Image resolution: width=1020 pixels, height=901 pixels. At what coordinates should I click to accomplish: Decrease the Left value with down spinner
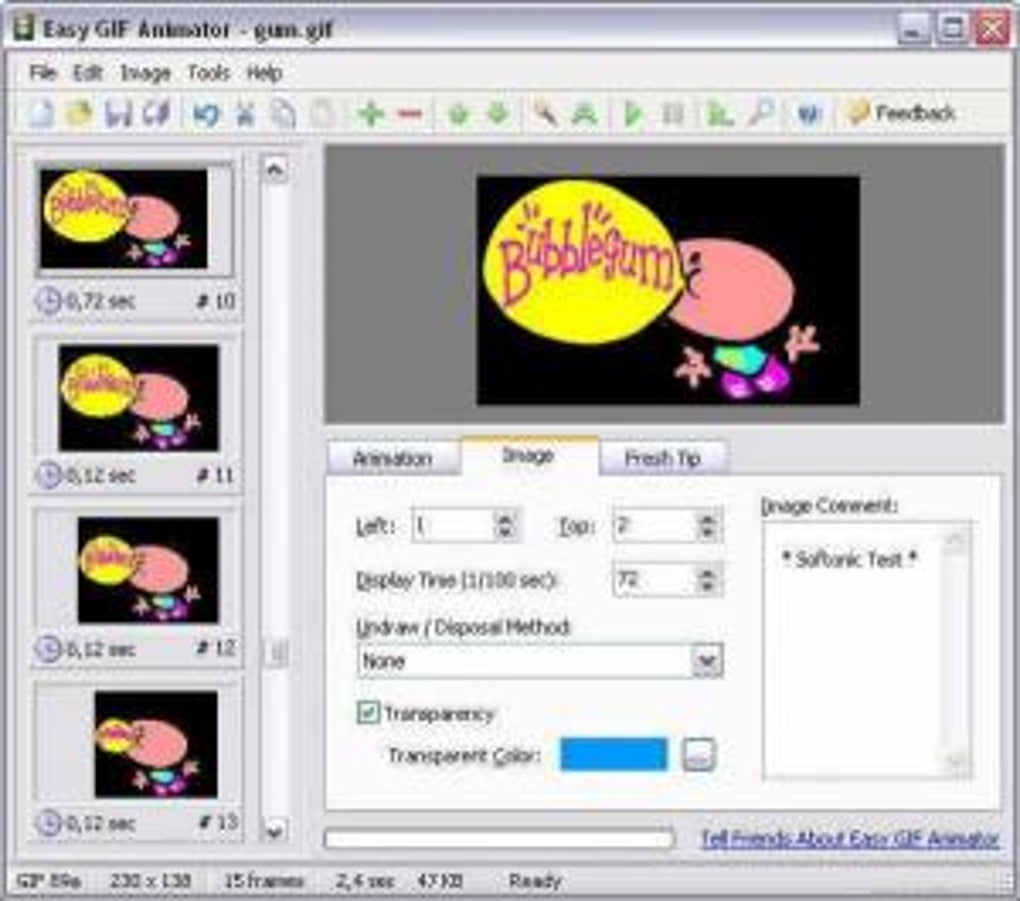pos(505,533)
